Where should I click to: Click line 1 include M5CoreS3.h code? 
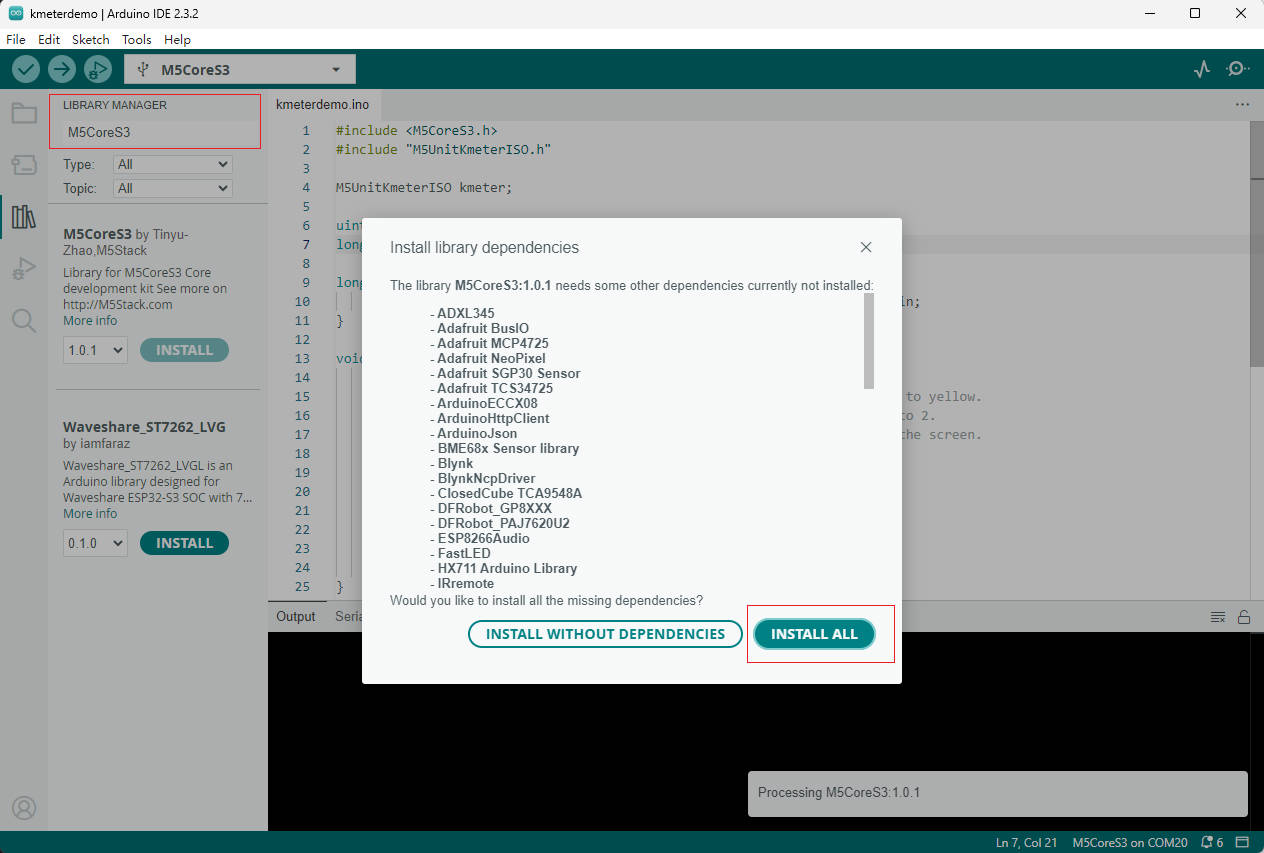click(416, 130)
